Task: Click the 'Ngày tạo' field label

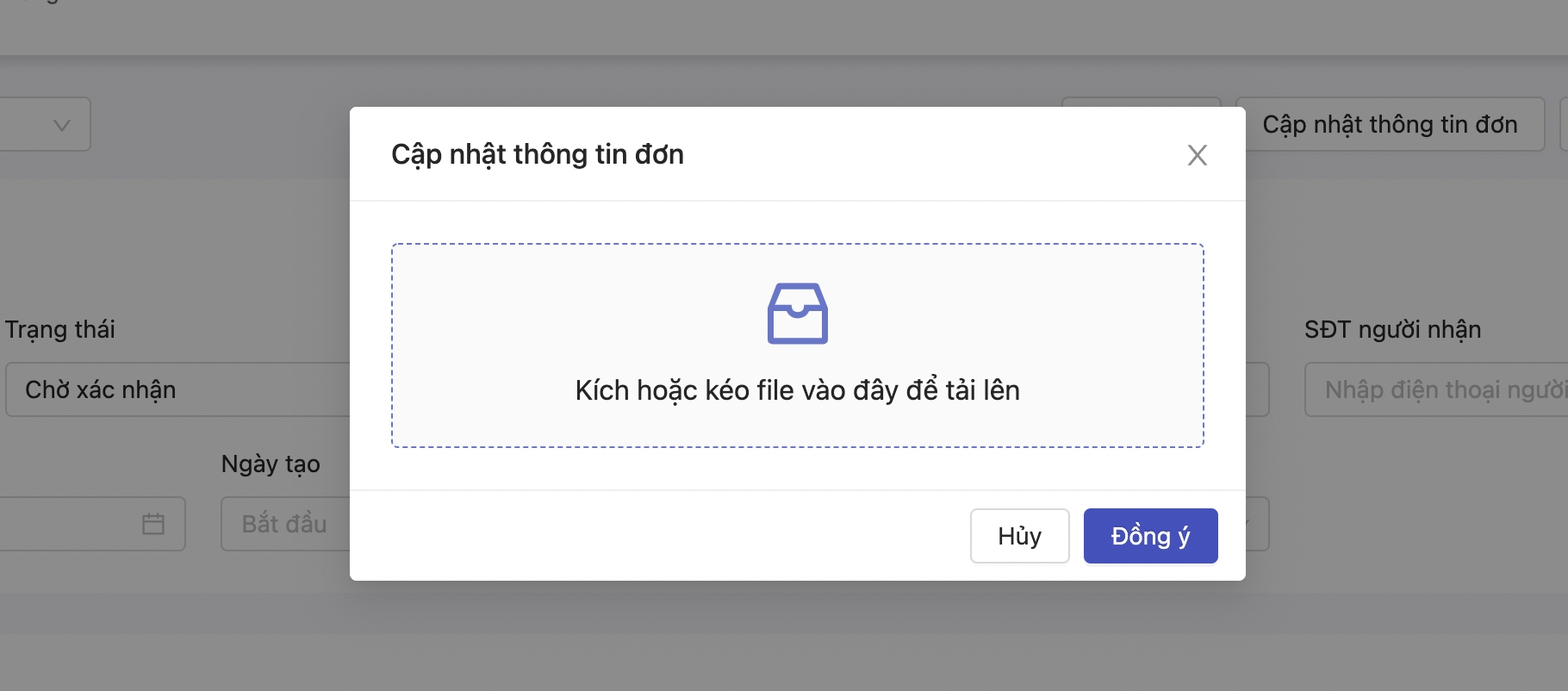Action: click(x=271, y=464)
